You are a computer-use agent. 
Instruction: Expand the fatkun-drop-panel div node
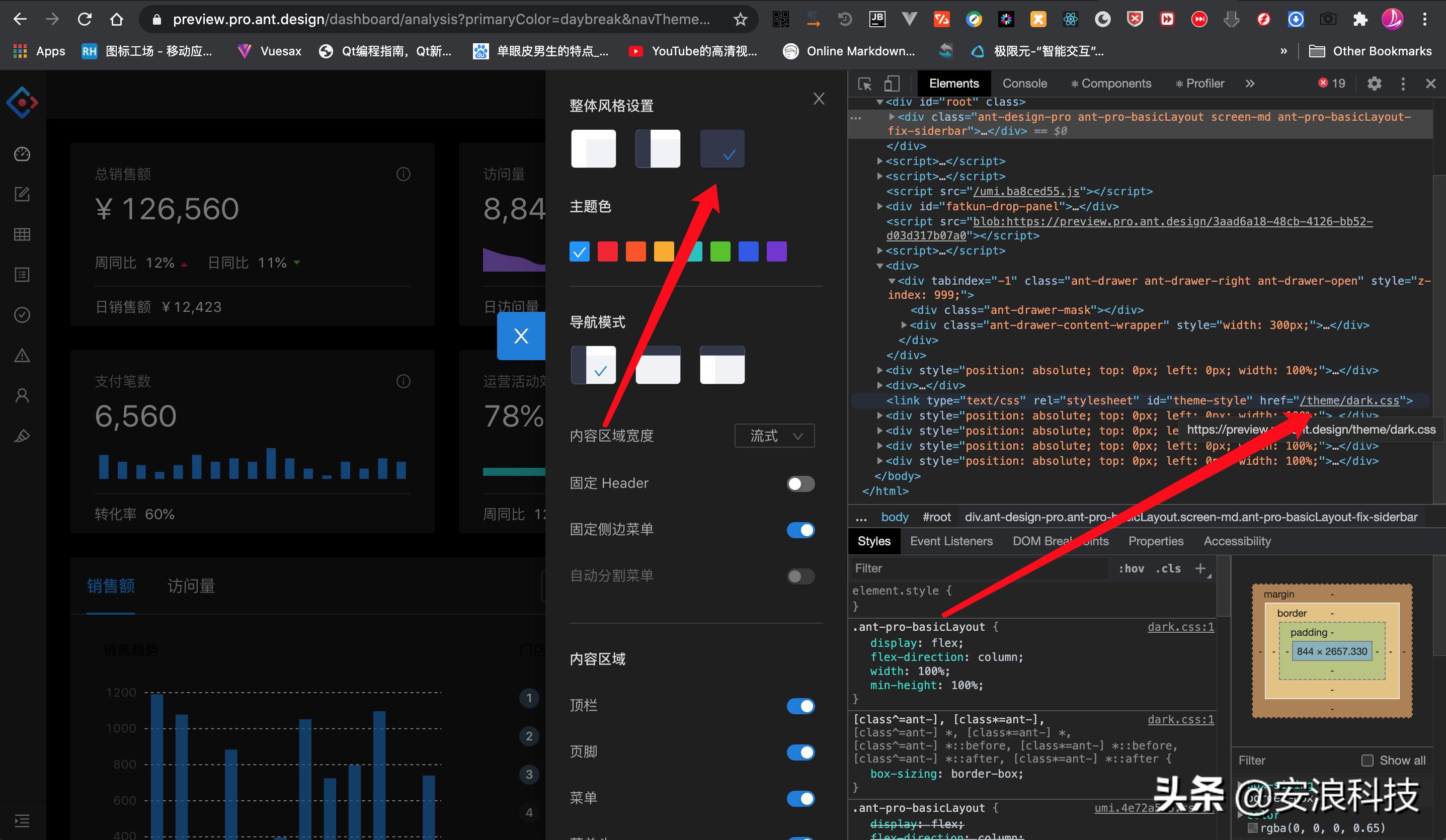[x=879, y=207]
